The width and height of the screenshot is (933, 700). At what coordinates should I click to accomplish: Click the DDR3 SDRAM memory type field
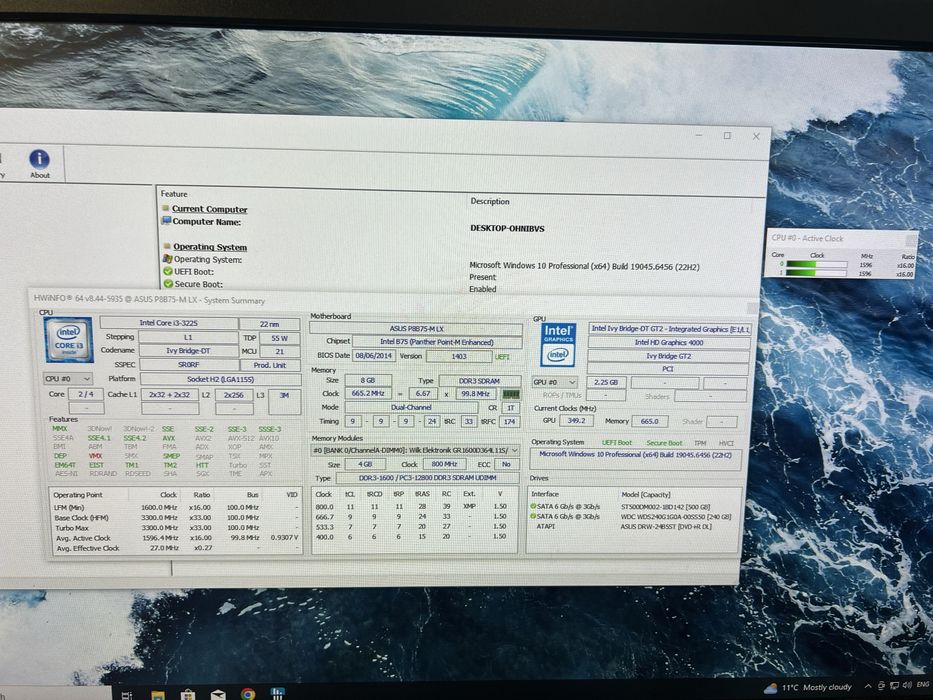480,381
